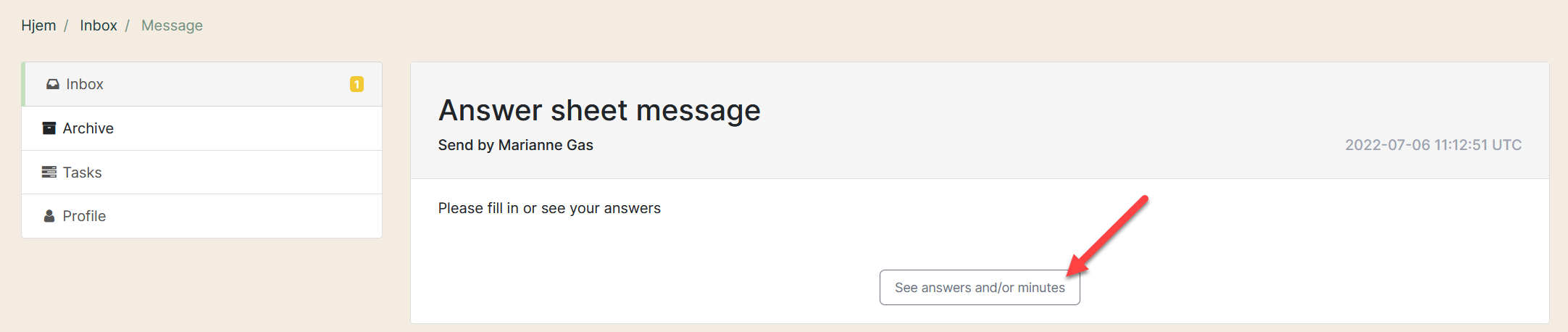Click the Please fill in message text
1568x332 pixels.
tap(549, 208)
